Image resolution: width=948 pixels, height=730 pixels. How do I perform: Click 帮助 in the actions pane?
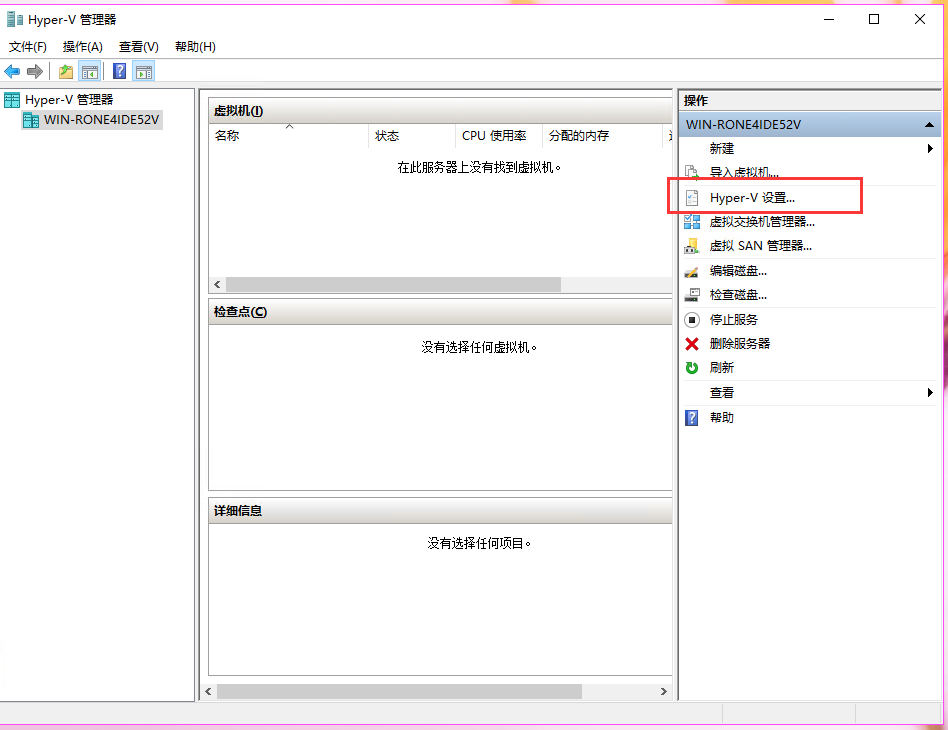click(x=722, y=417)
